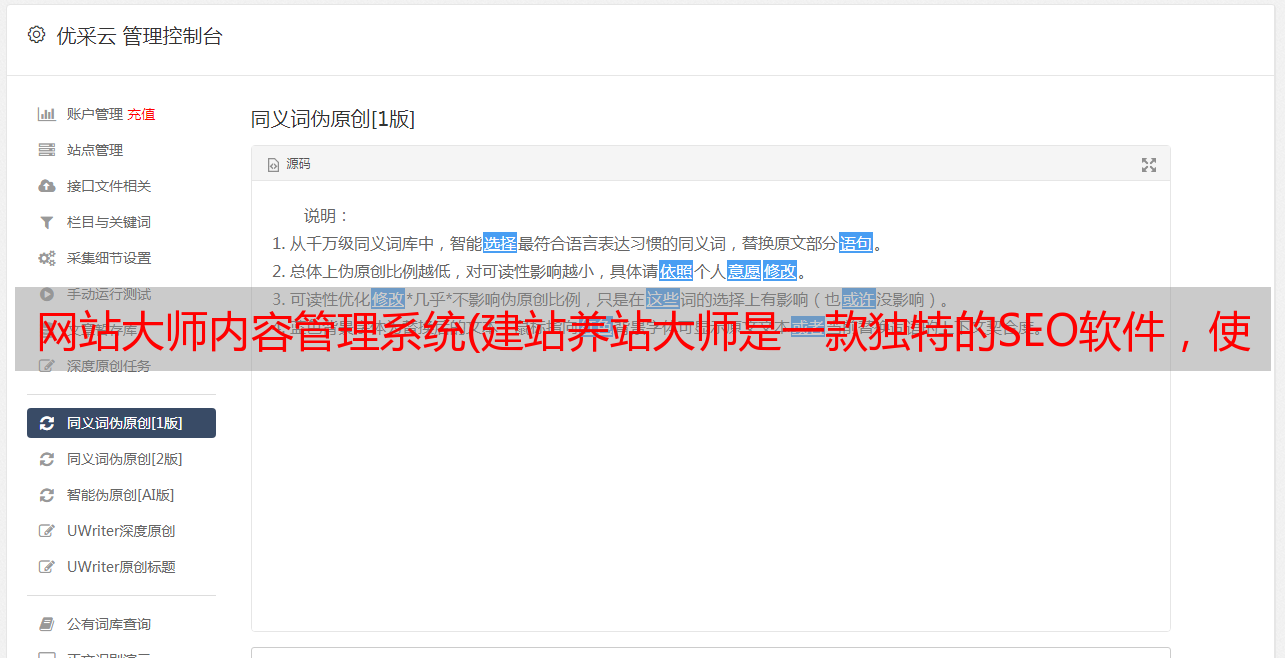Click the fullscreen expand icon in editor

point(1149,165)
